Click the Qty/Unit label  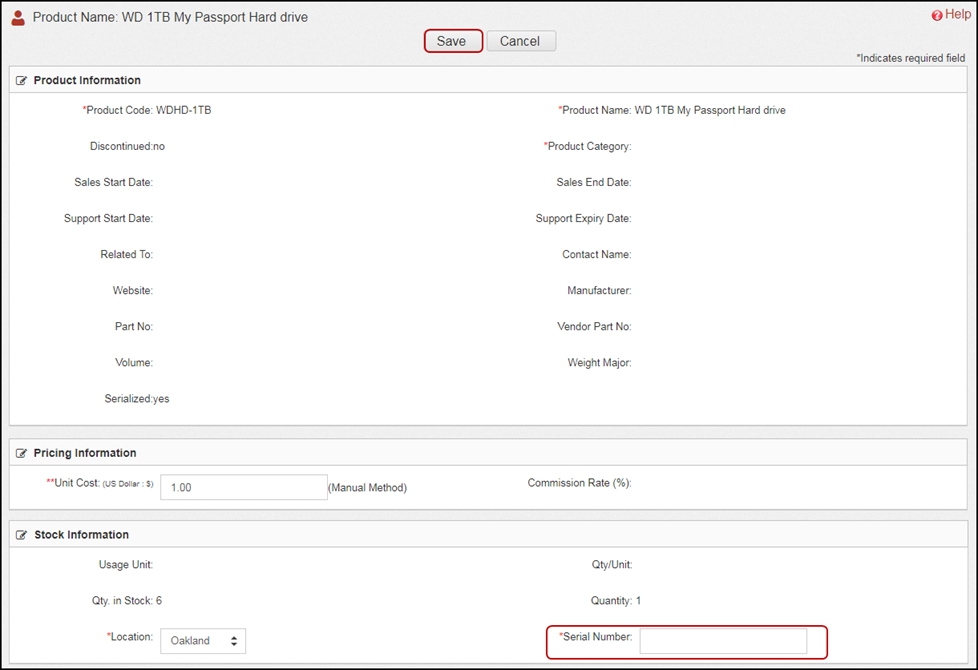[612, 565]
